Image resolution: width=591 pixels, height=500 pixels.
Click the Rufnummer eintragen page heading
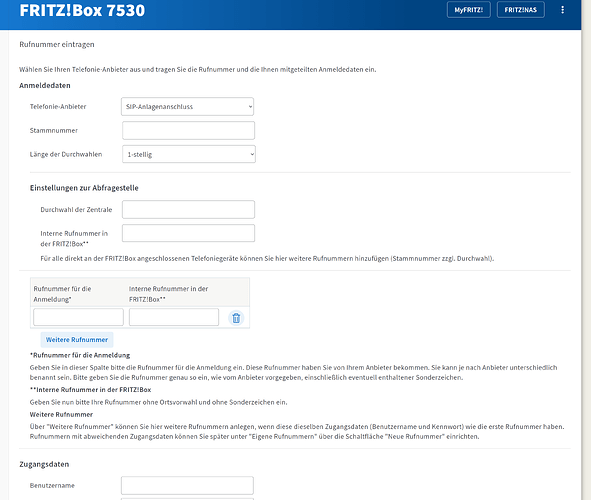(57, 44)
